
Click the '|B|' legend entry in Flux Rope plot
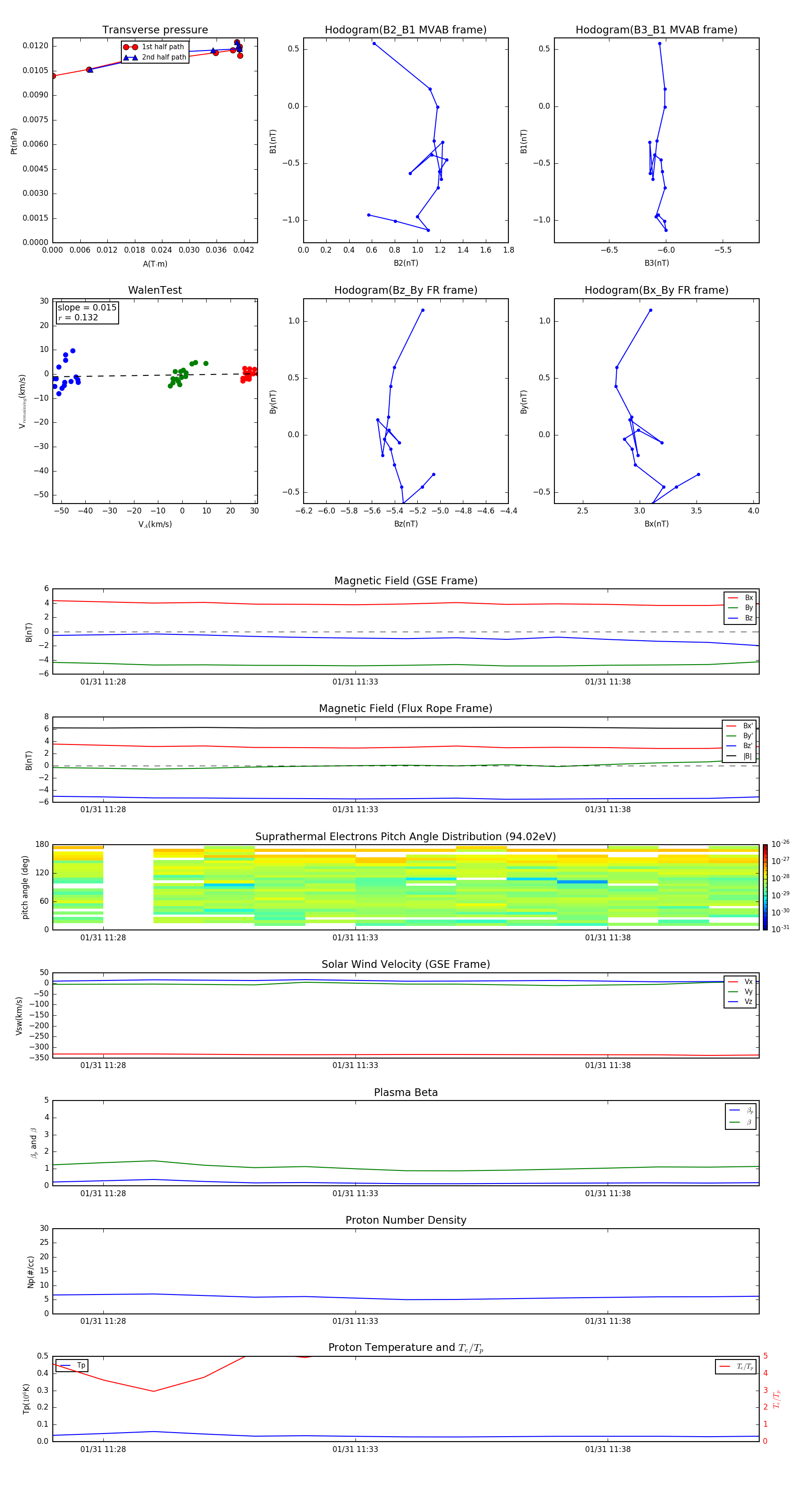pyautogui.click(x=739, y=757)
